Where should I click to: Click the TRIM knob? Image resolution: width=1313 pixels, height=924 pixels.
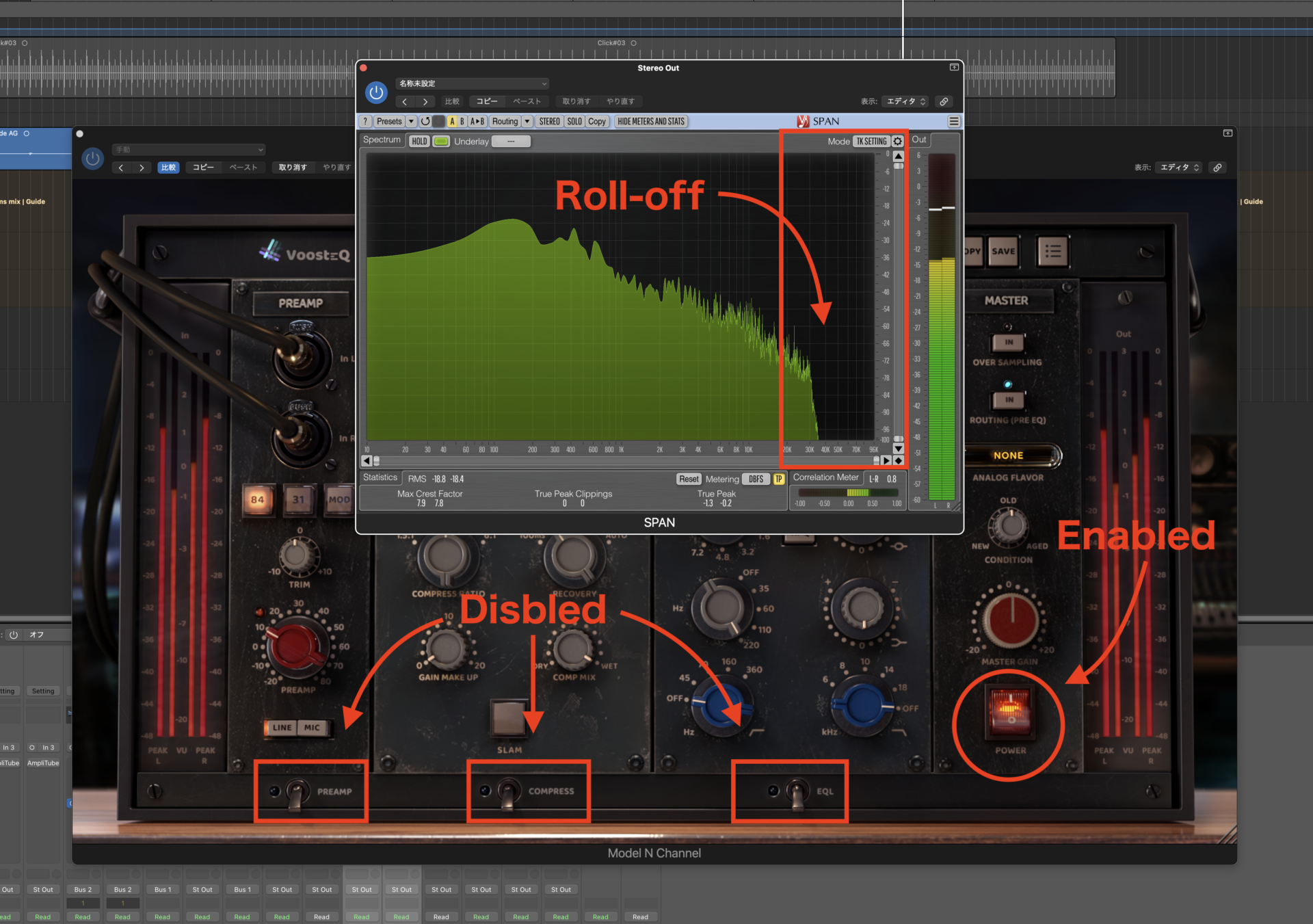(x=298, y=556)
